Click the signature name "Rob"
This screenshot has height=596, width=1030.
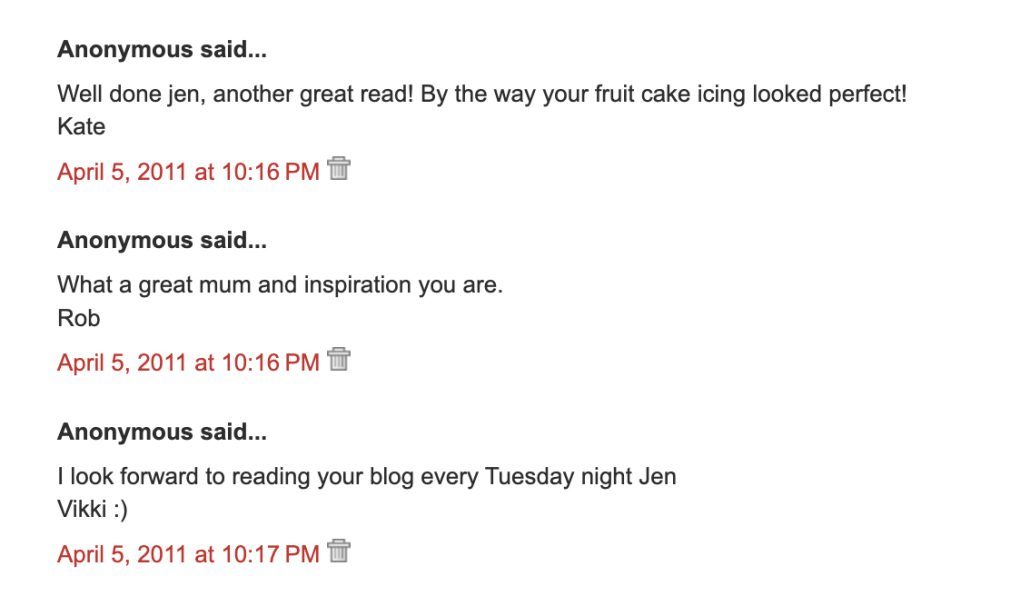(79, 318)
